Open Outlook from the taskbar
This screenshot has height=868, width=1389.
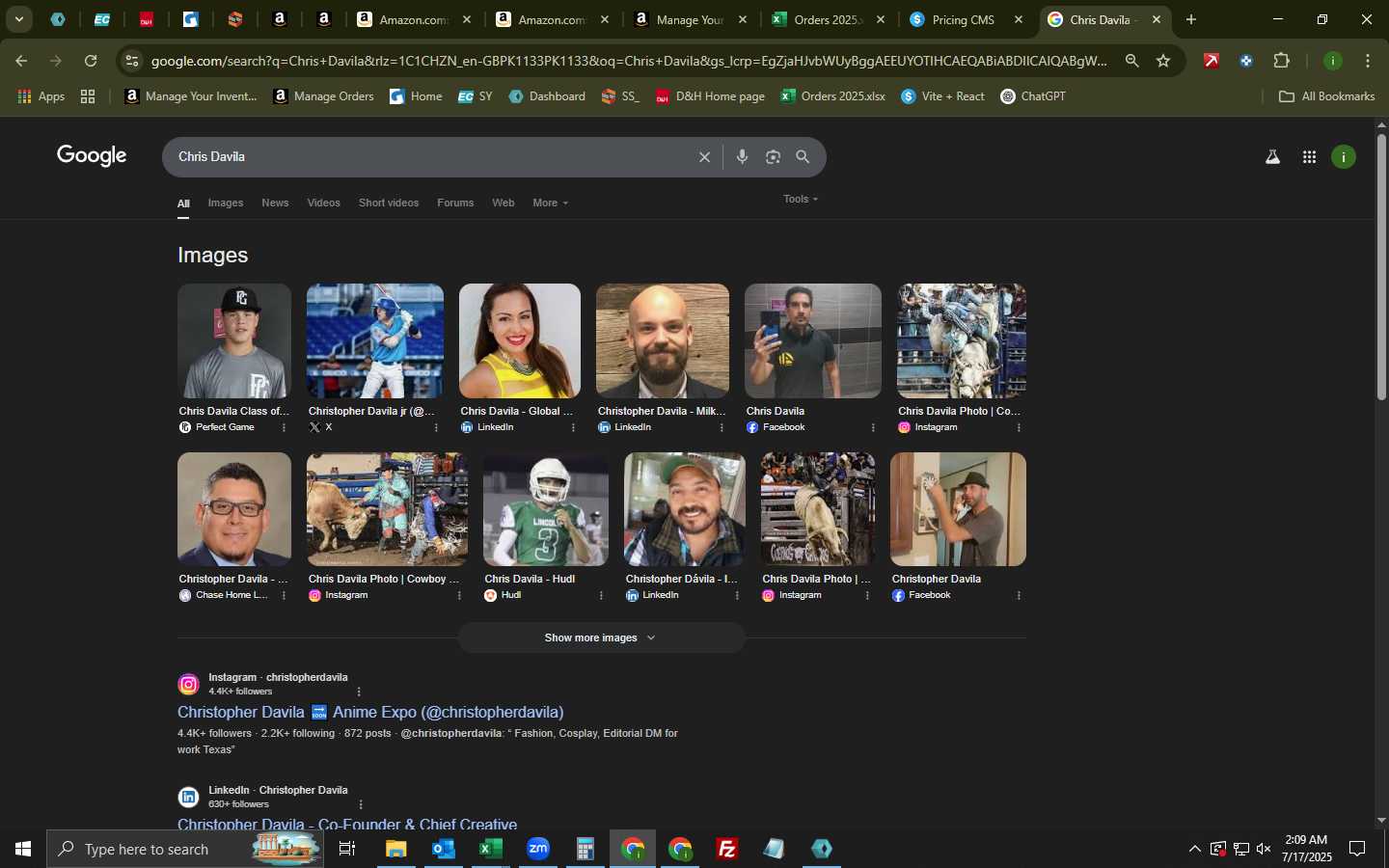click(x=444, y=849)
